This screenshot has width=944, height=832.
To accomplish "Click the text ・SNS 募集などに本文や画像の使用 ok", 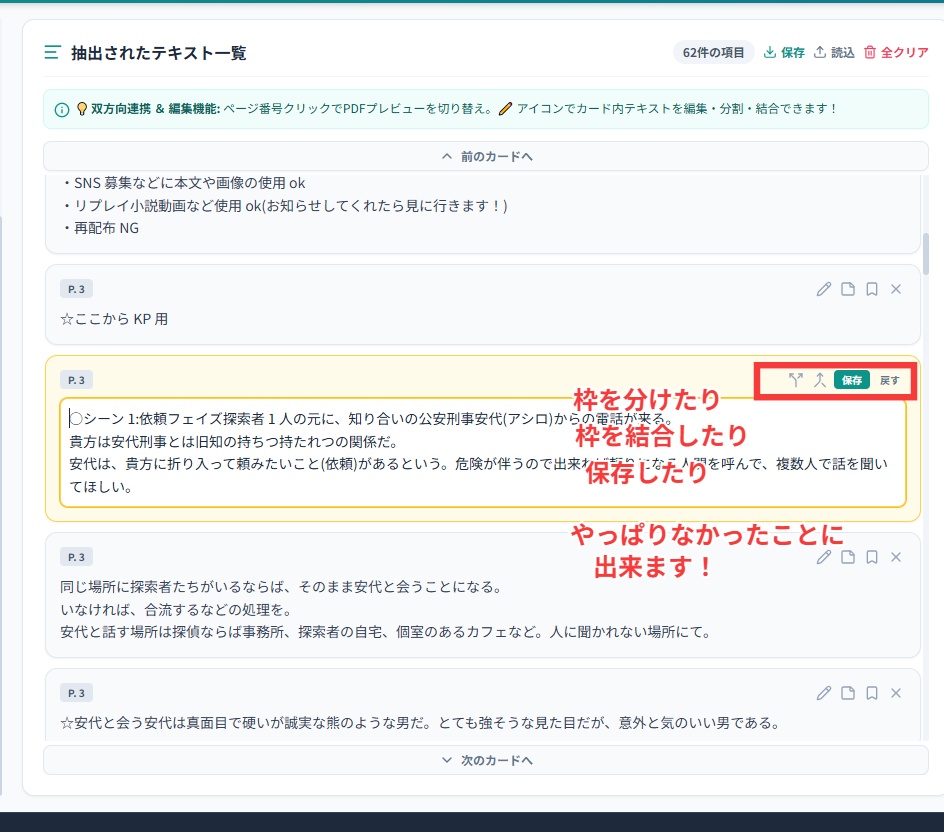I will (x=184, y=183).
